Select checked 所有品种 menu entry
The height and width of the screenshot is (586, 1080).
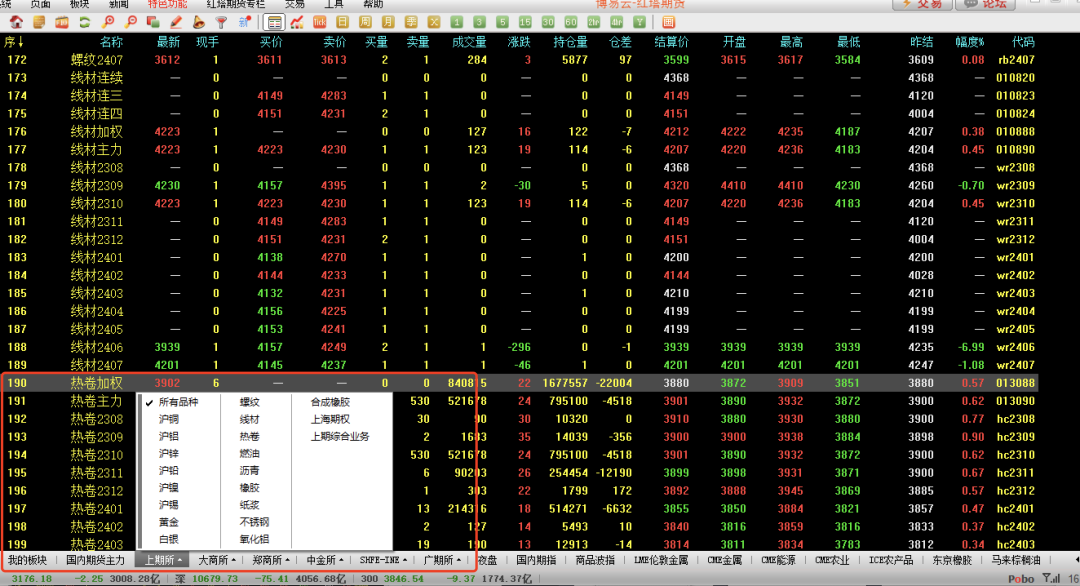(x=178, y=402)
